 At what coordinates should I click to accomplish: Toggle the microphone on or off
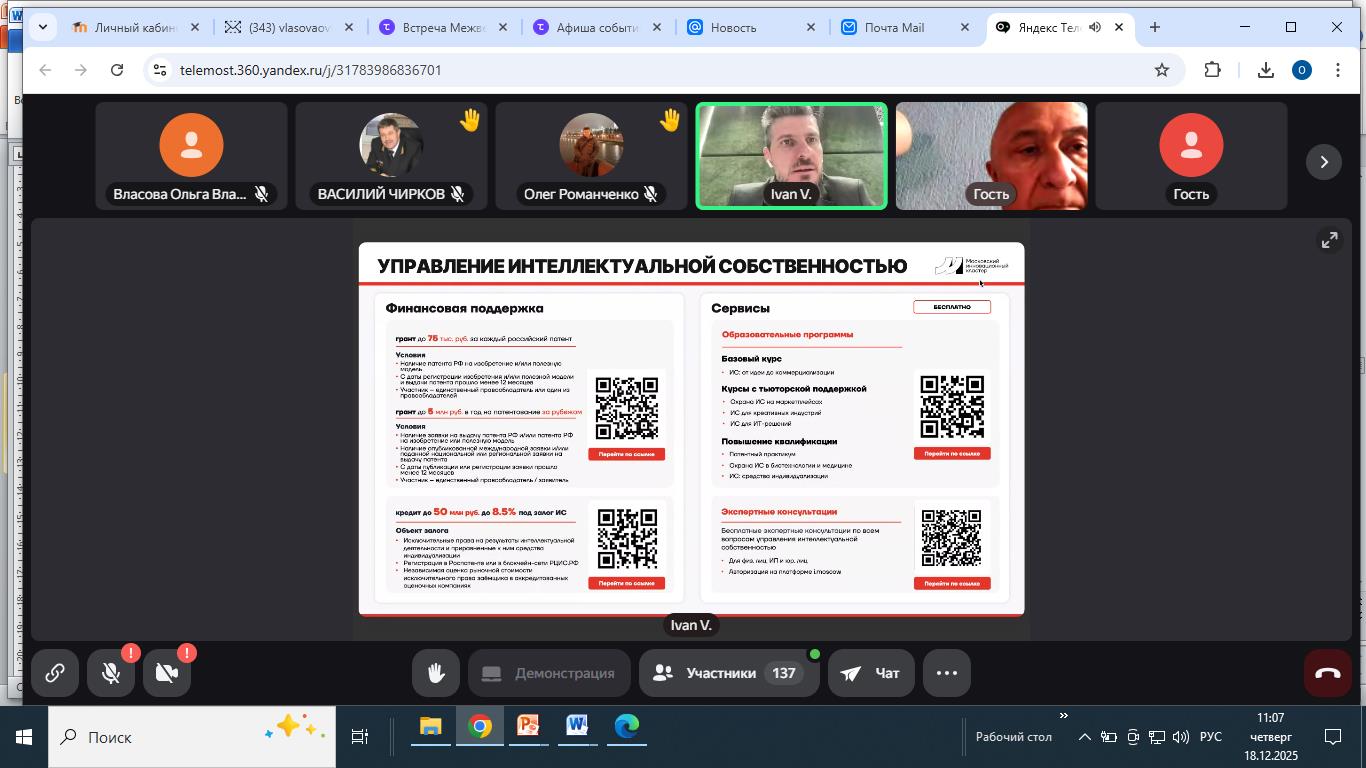pos(111,673)
